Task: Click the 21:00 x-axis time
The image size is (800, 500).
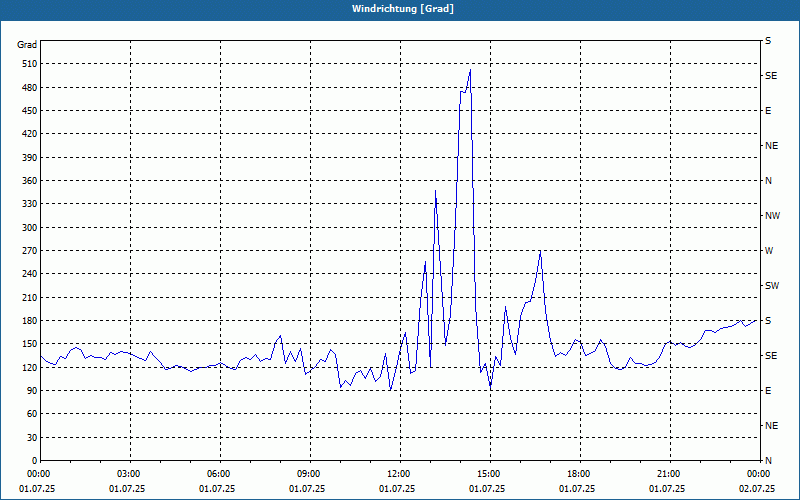Action: (x=667, y=474)
